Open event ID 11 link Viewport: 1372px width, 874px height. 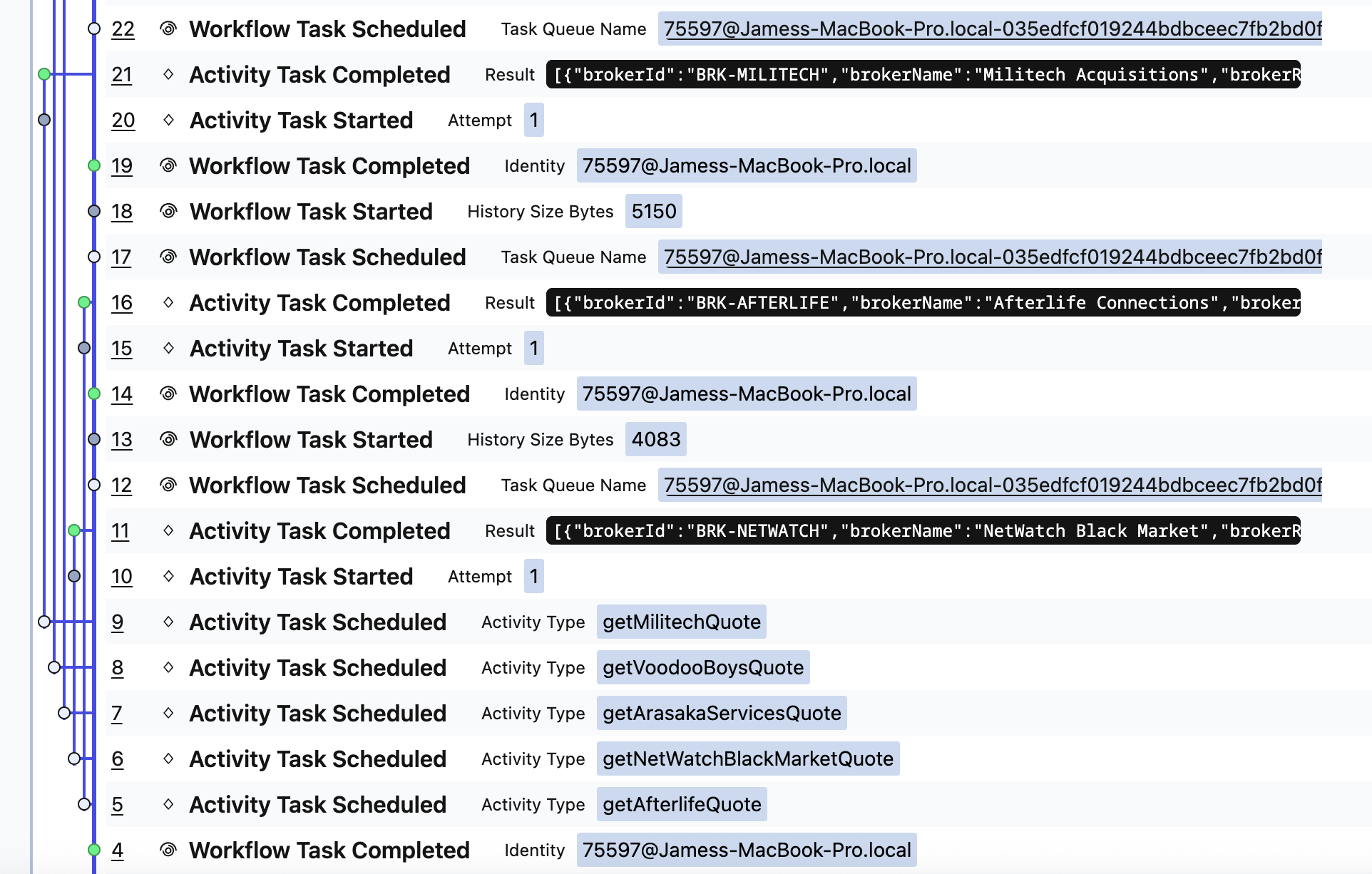120,531
